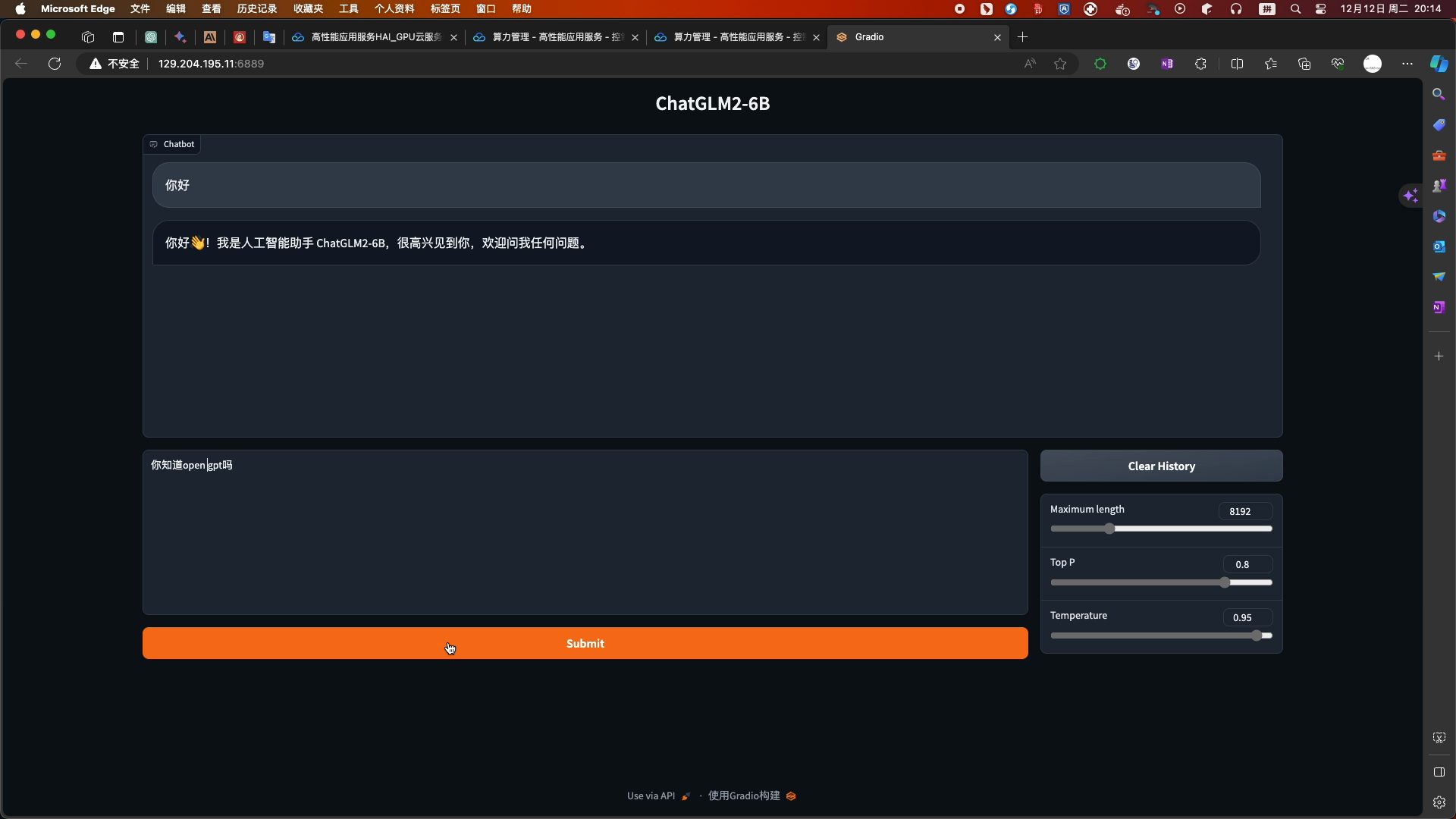
Task: Open Edge sidebar search icon
Action: pos(1439,94)
